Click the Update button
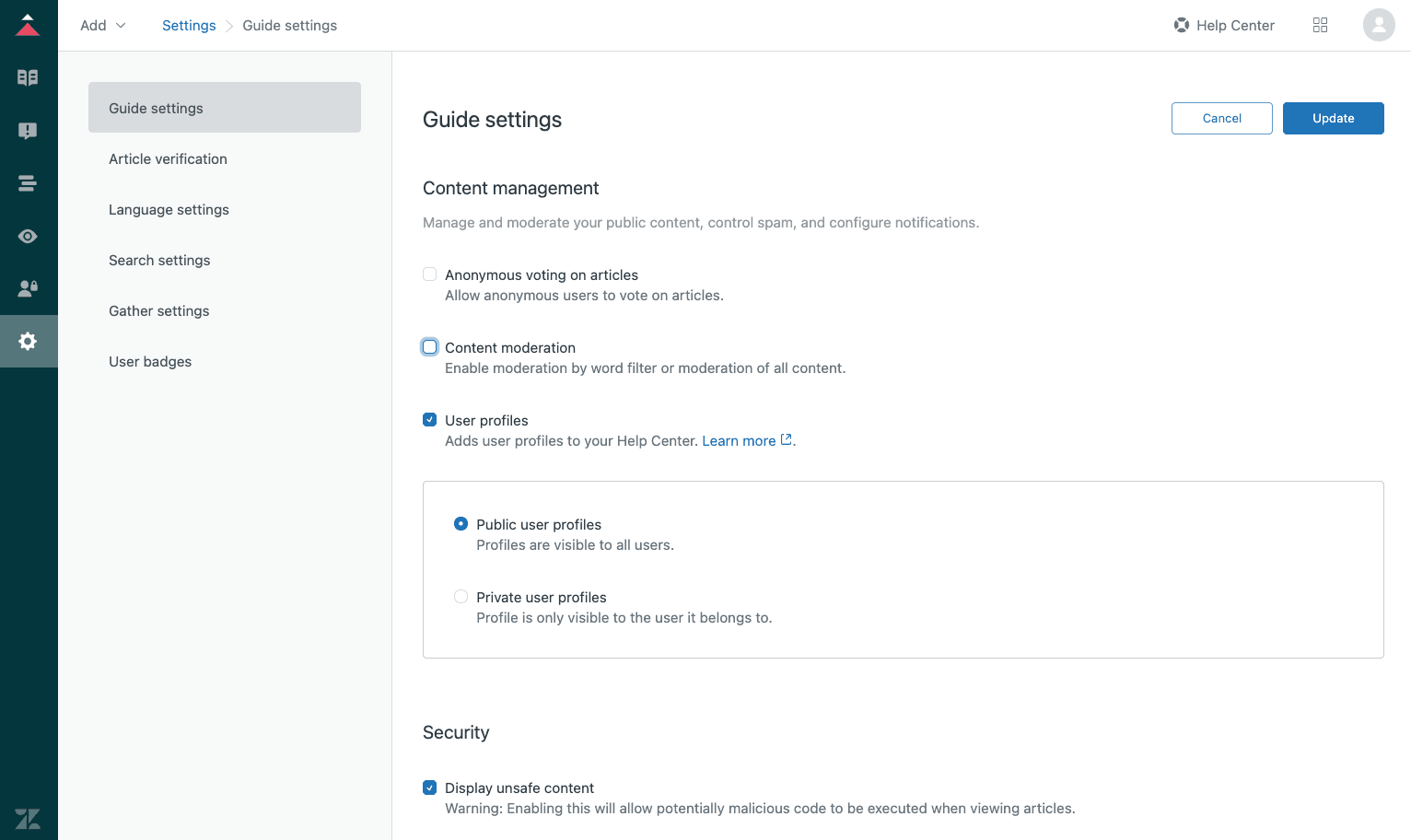 [1333, 118]
